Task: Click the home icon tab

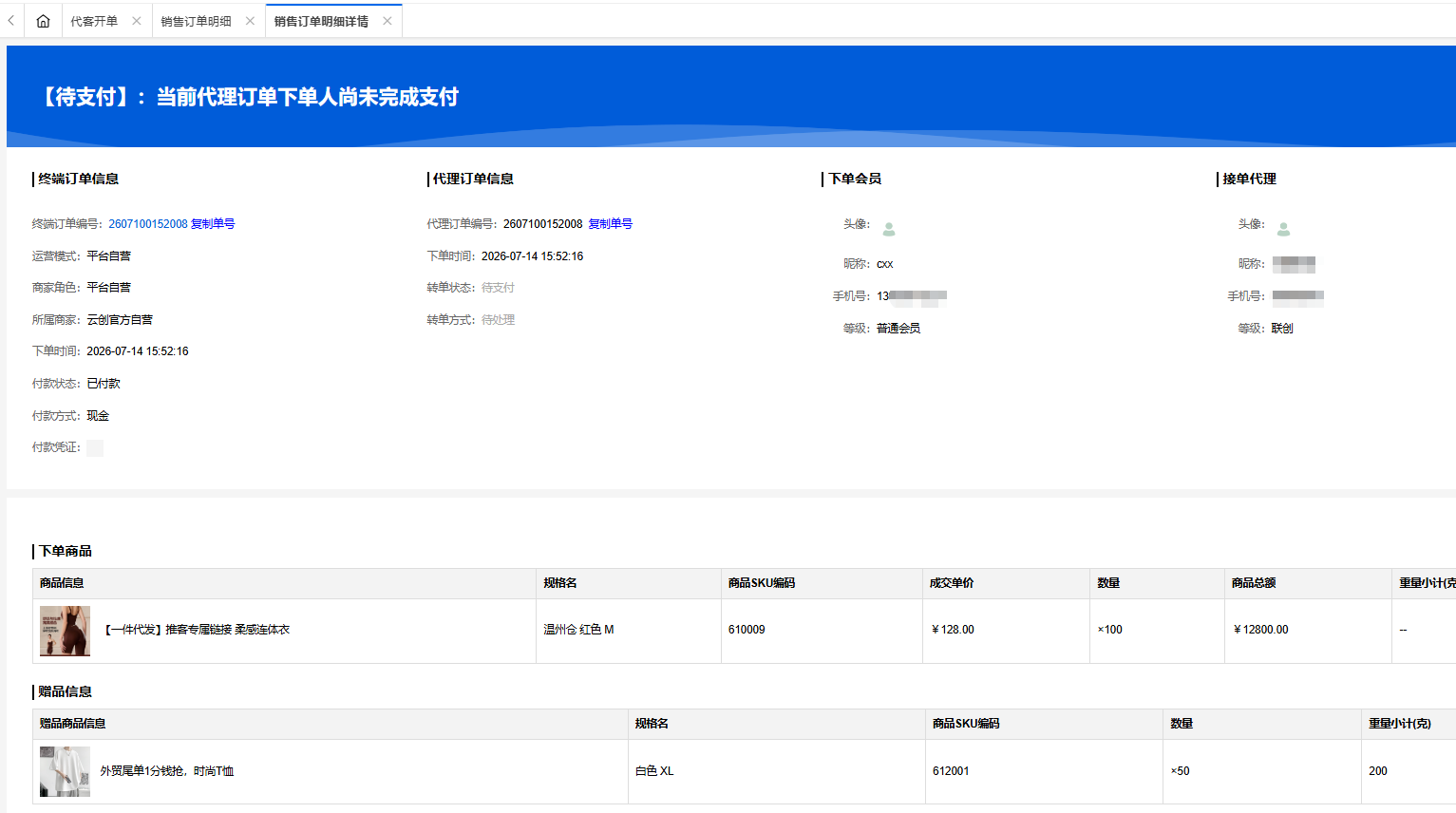Action: coord(43,21)
